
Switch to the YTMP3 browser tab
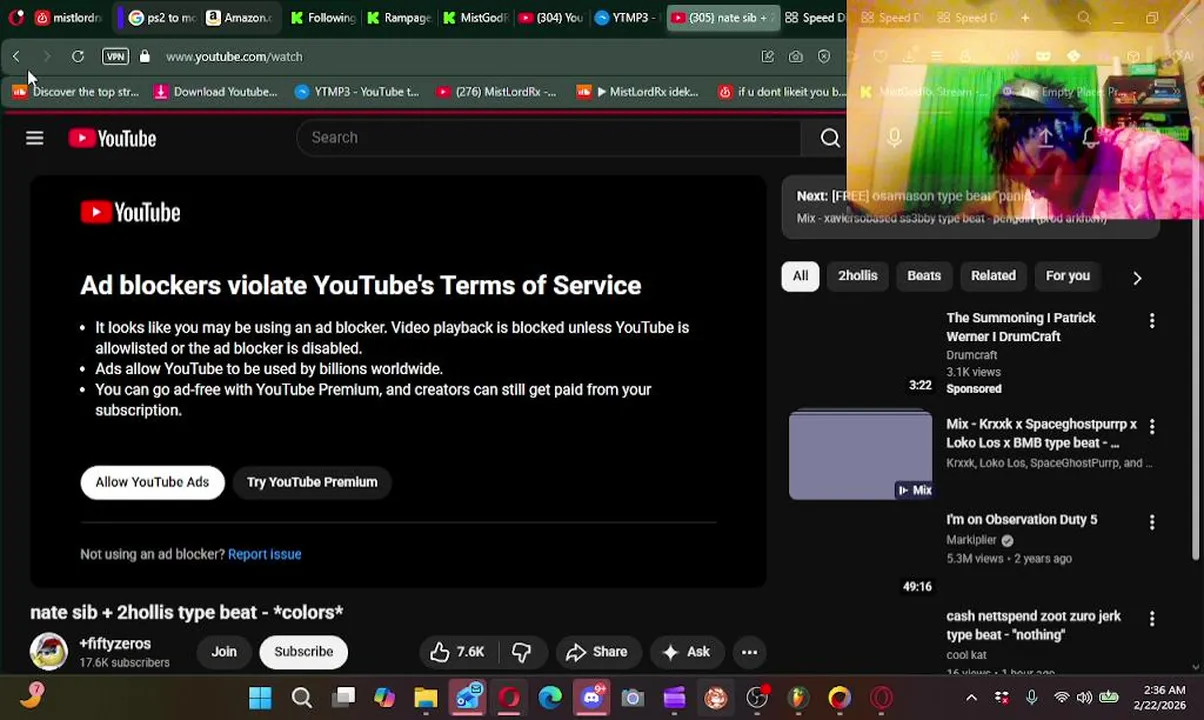pyautogui.click(x=627, y=18)
